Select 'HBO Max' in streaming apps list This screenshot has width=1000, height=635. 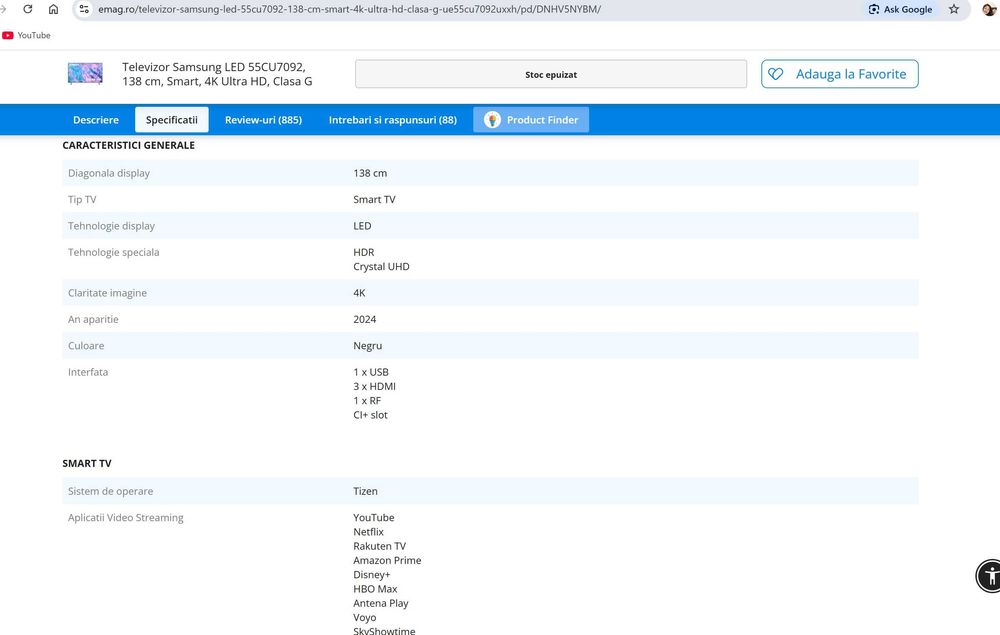[x=375, y=589]
